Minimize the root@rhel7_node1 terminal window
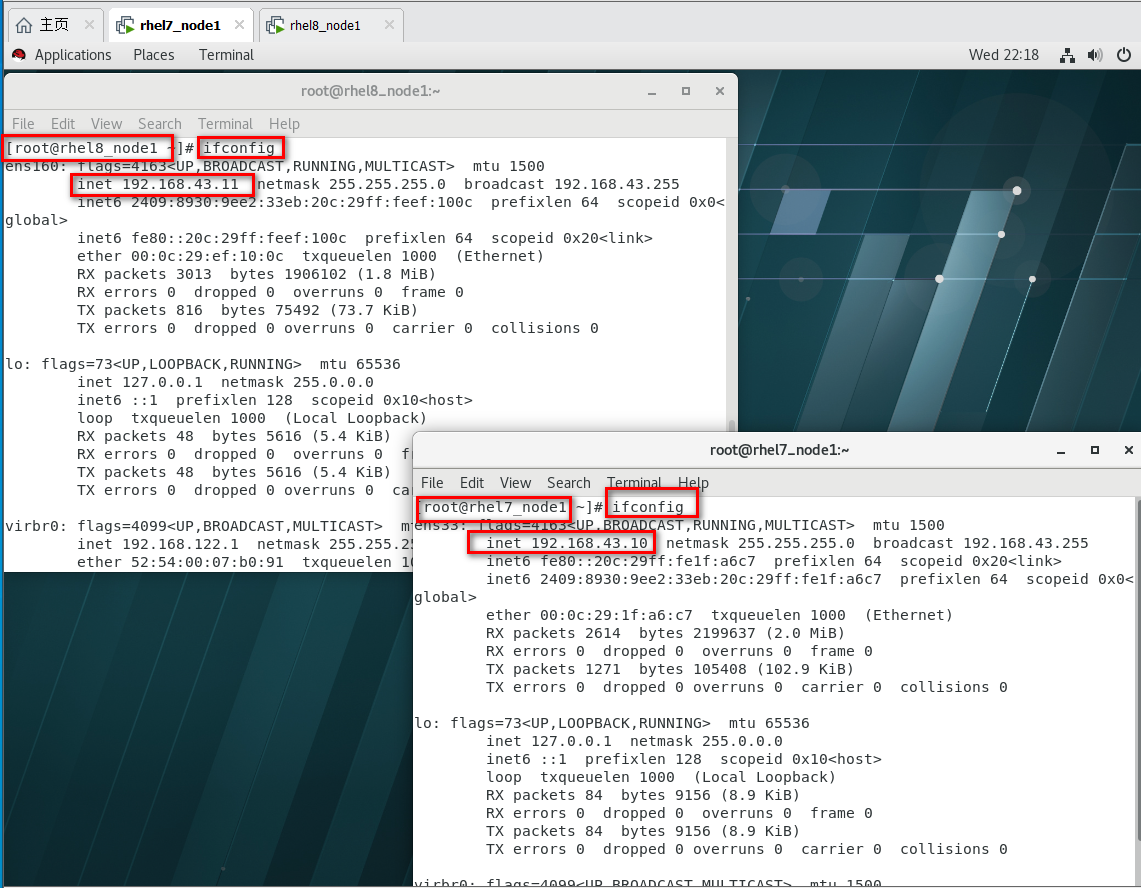This screenshot has width=1141, height=888. (x=1061, y=451)
